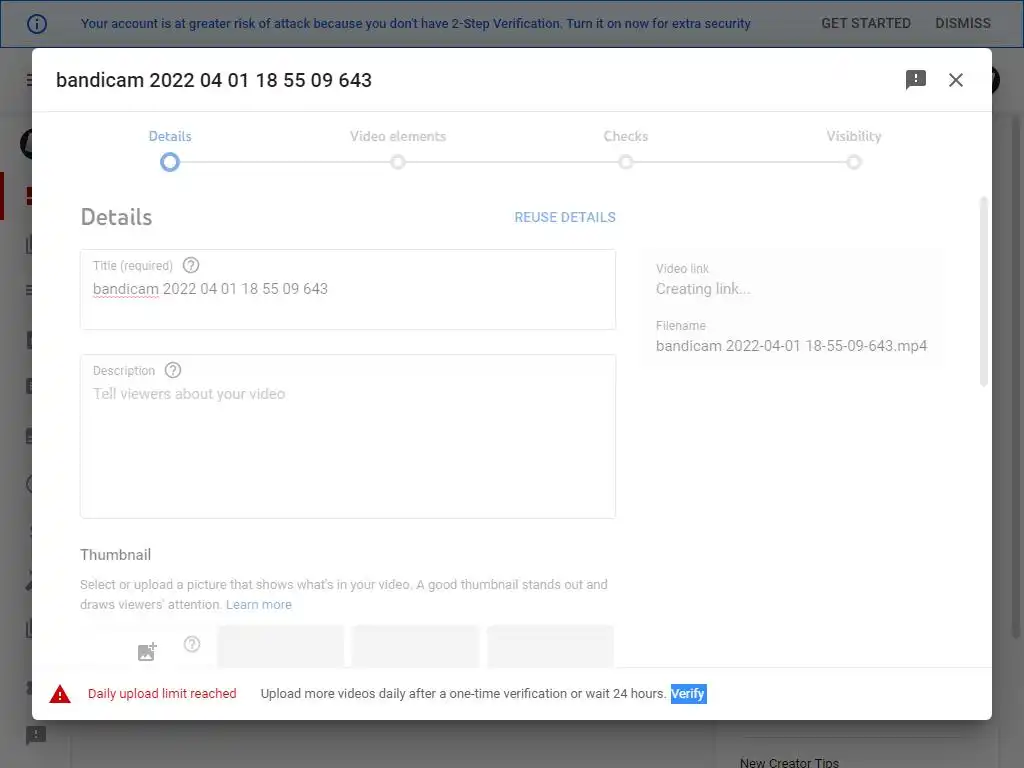Click the 'Creating link...' video link text
This screenshot has height=768, width=1024.
703,289
